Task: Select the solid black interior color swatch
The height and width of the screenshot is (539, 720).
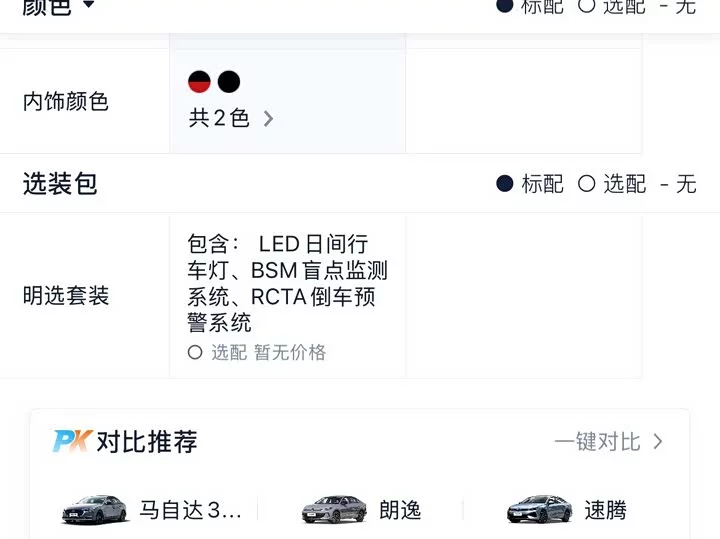Action: (229, 82)
